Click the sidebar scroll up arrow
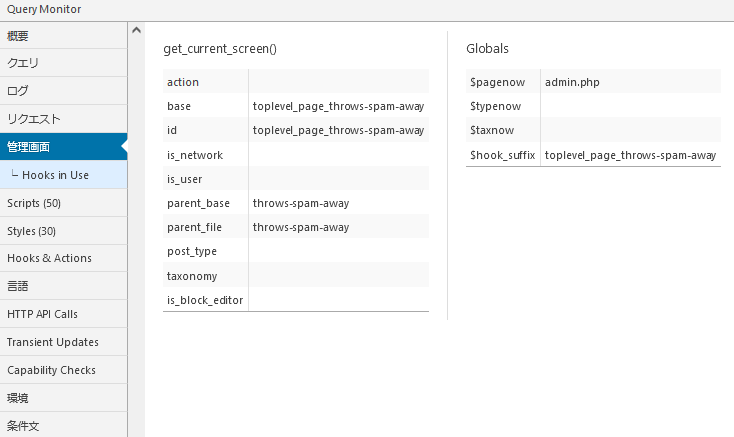The height and width of the screenshot is (437, 734). click(136, 30)
